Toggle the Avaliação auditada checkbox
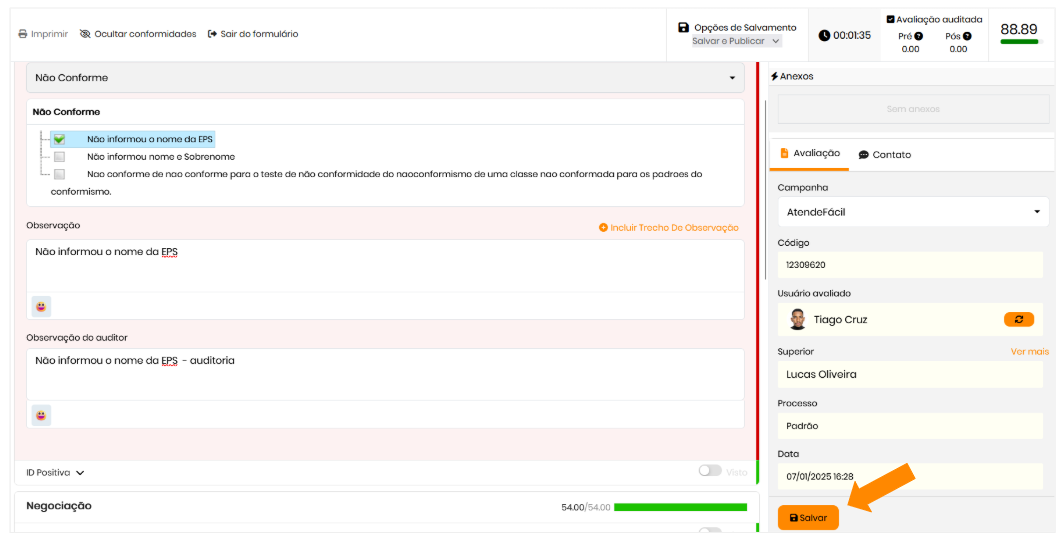The height and width of the screenshot is (544, 1061). (x=890, y=19)
